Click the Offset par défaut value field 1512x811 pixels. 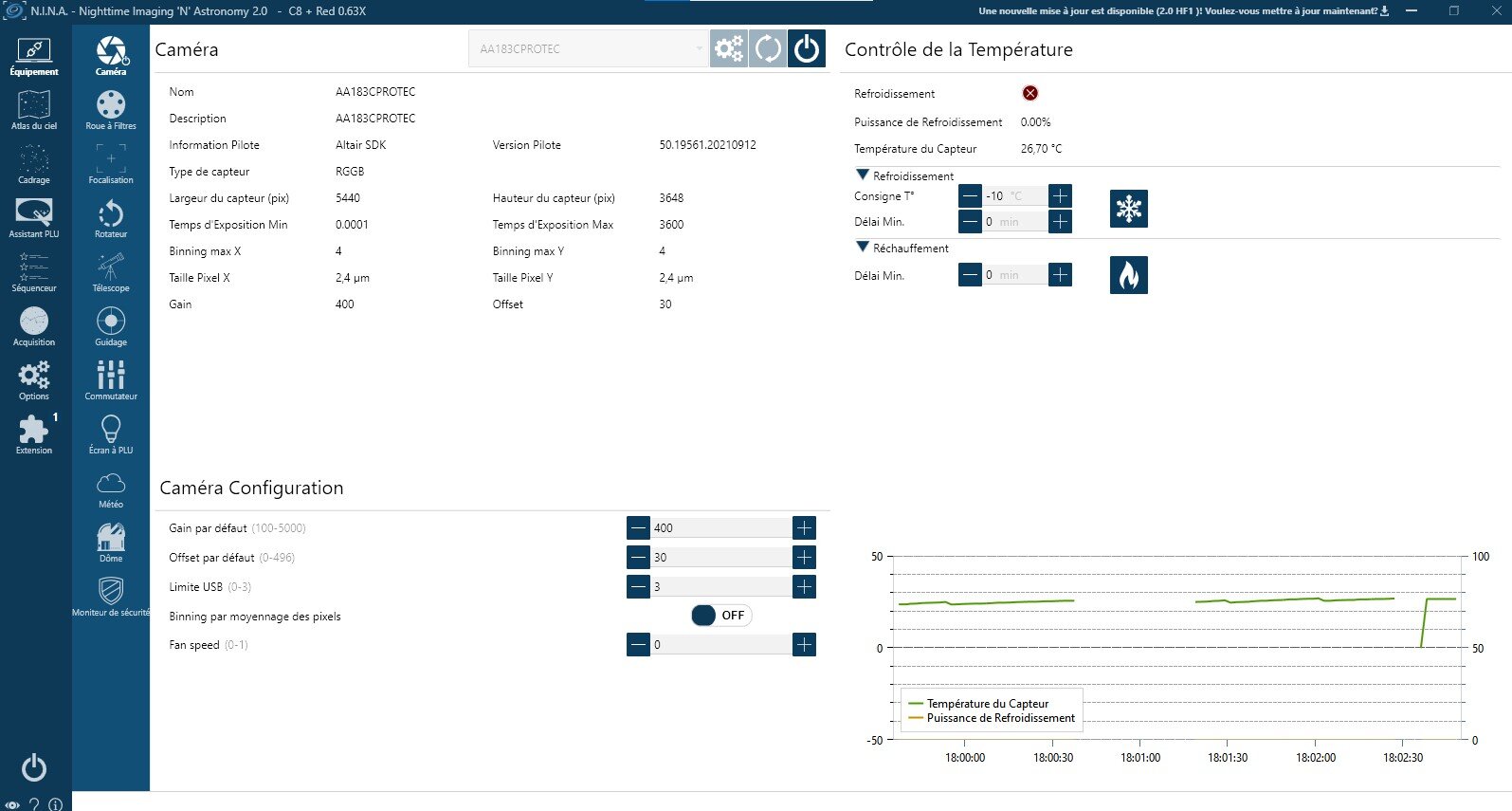click(x=720, y=558)
